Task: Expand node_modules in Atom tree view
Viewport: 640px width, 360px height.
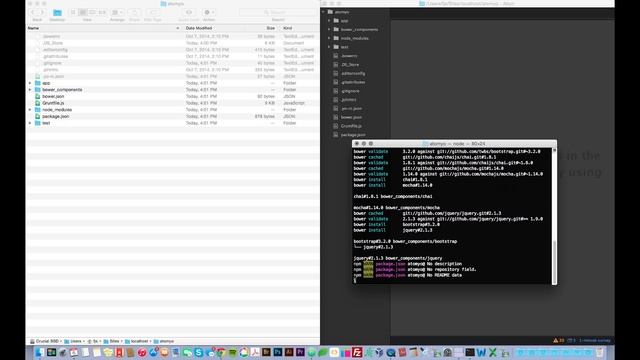Action: [329, 38]
